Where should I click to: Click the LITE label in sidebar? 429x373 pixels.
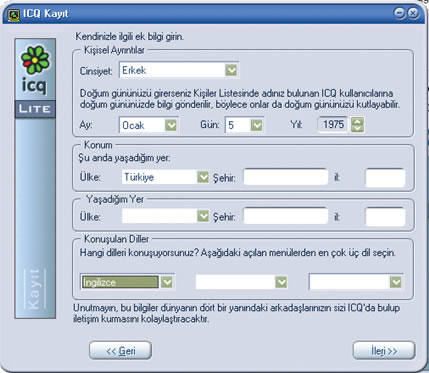[35, 109]
